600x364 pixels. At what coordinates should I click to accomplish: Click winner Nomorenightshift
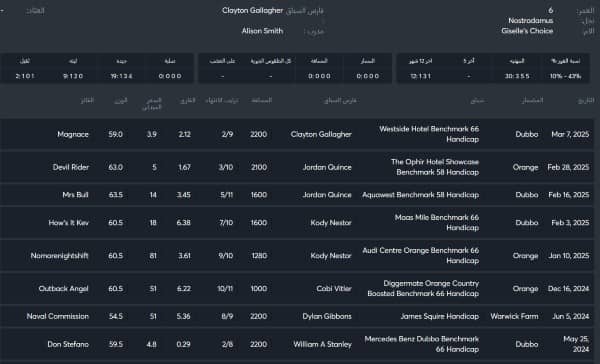click(x=59, y=256)
